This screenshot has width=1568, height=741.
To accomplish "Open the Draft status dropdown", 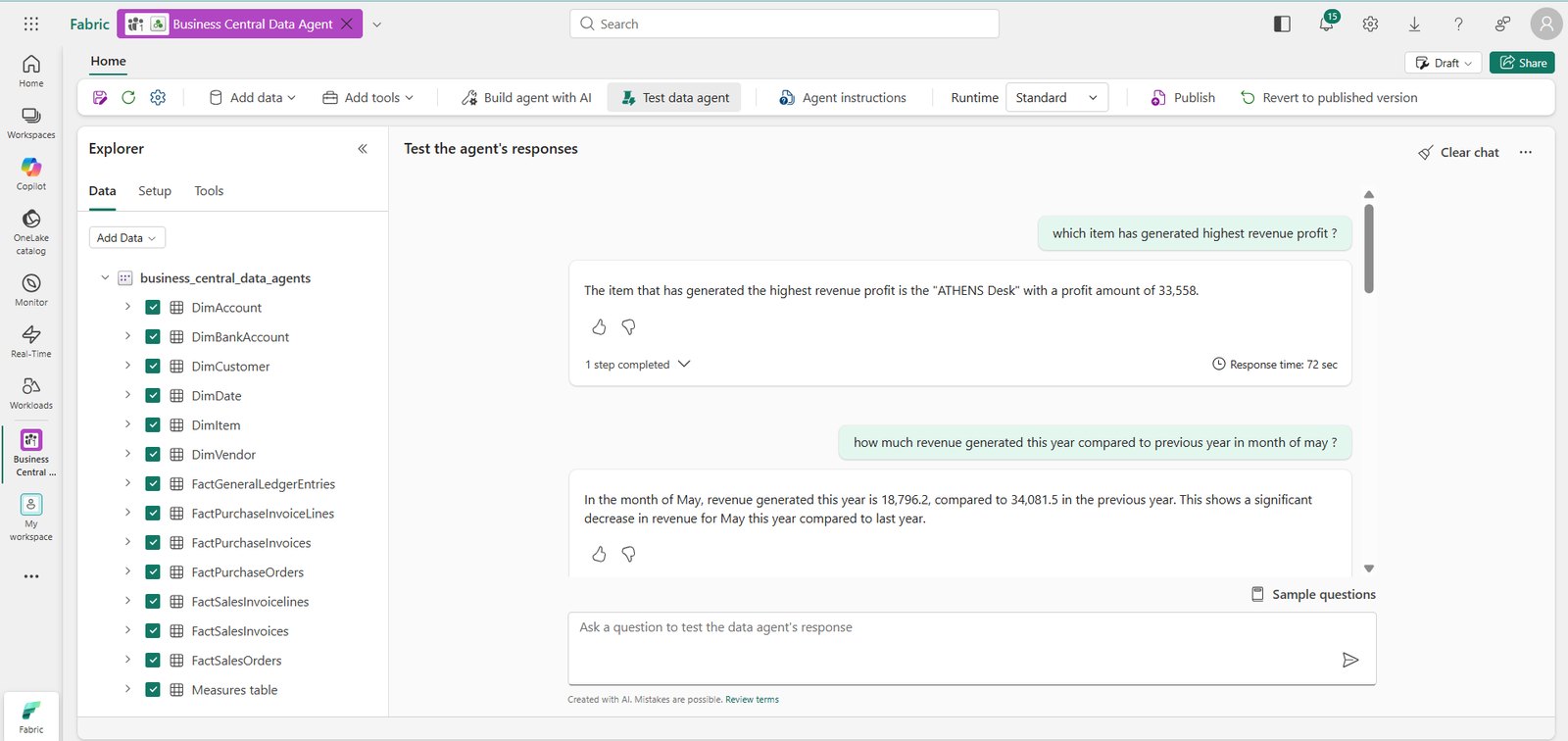I will coord(1443,63).
